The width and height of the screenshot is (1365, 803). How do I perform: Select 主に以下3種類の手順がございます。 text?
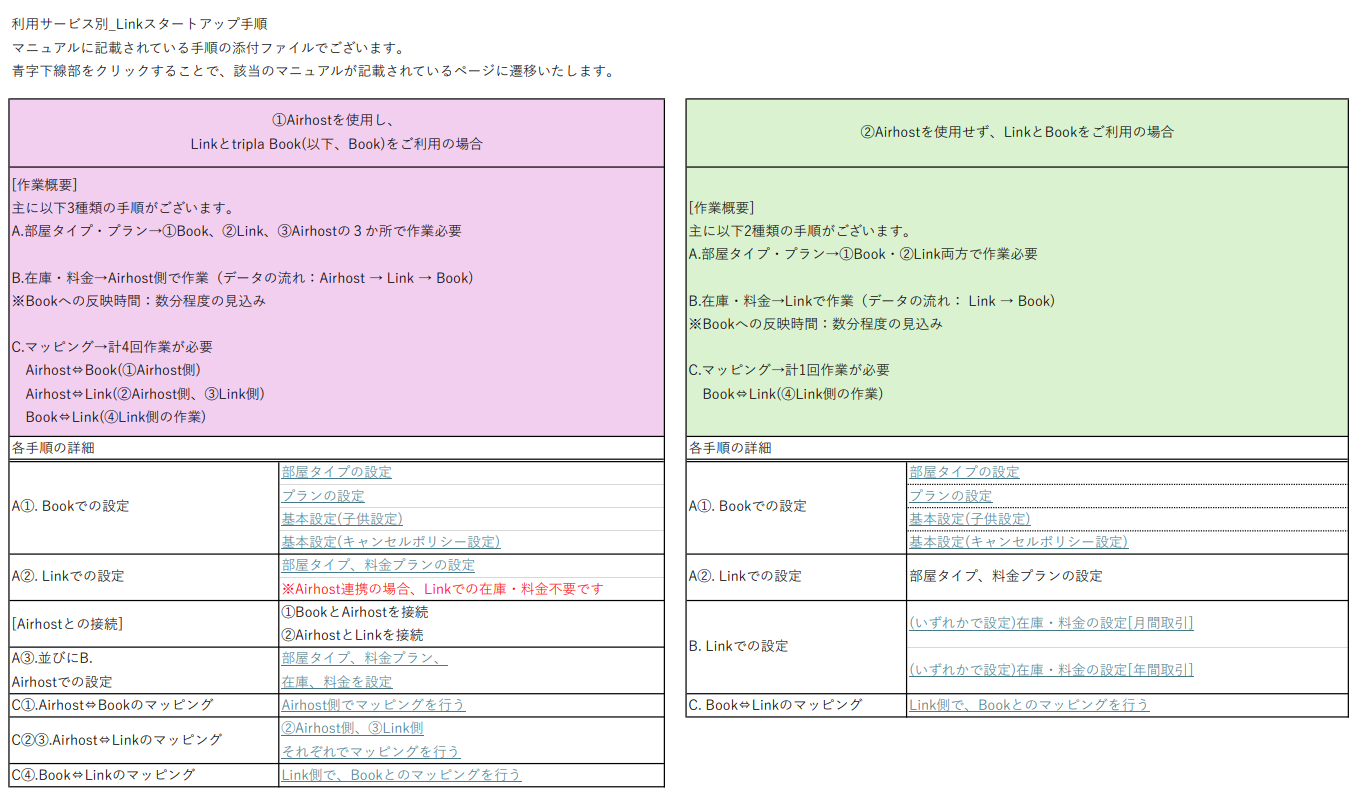coord(123,208)
